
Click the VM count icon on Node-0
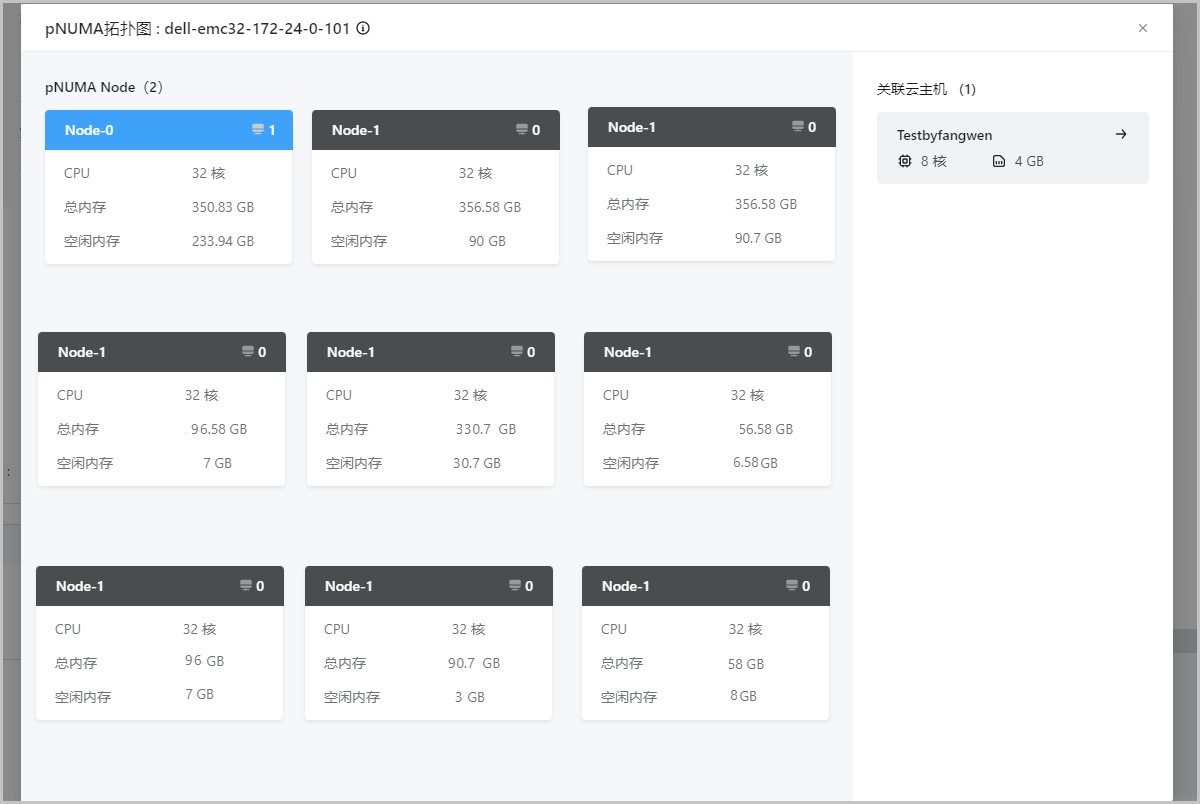[257, 130]
